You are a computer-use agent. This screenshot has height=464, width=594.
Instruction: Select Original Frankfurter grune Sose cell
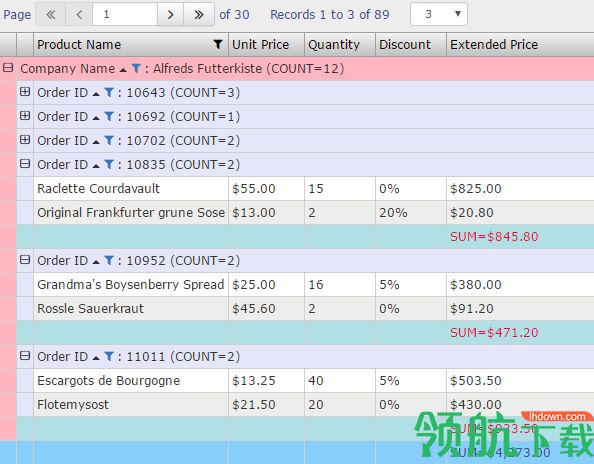(131, 212)
